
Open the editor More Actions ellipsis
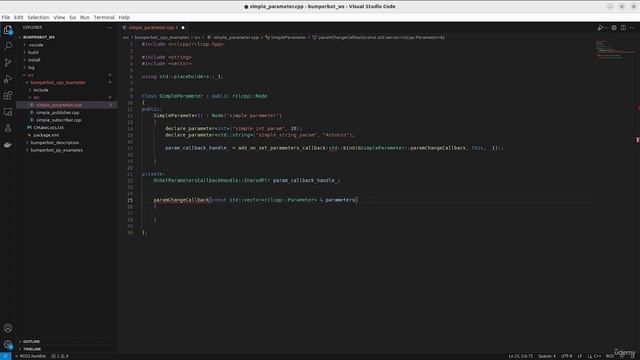click(x=632, y=28)
